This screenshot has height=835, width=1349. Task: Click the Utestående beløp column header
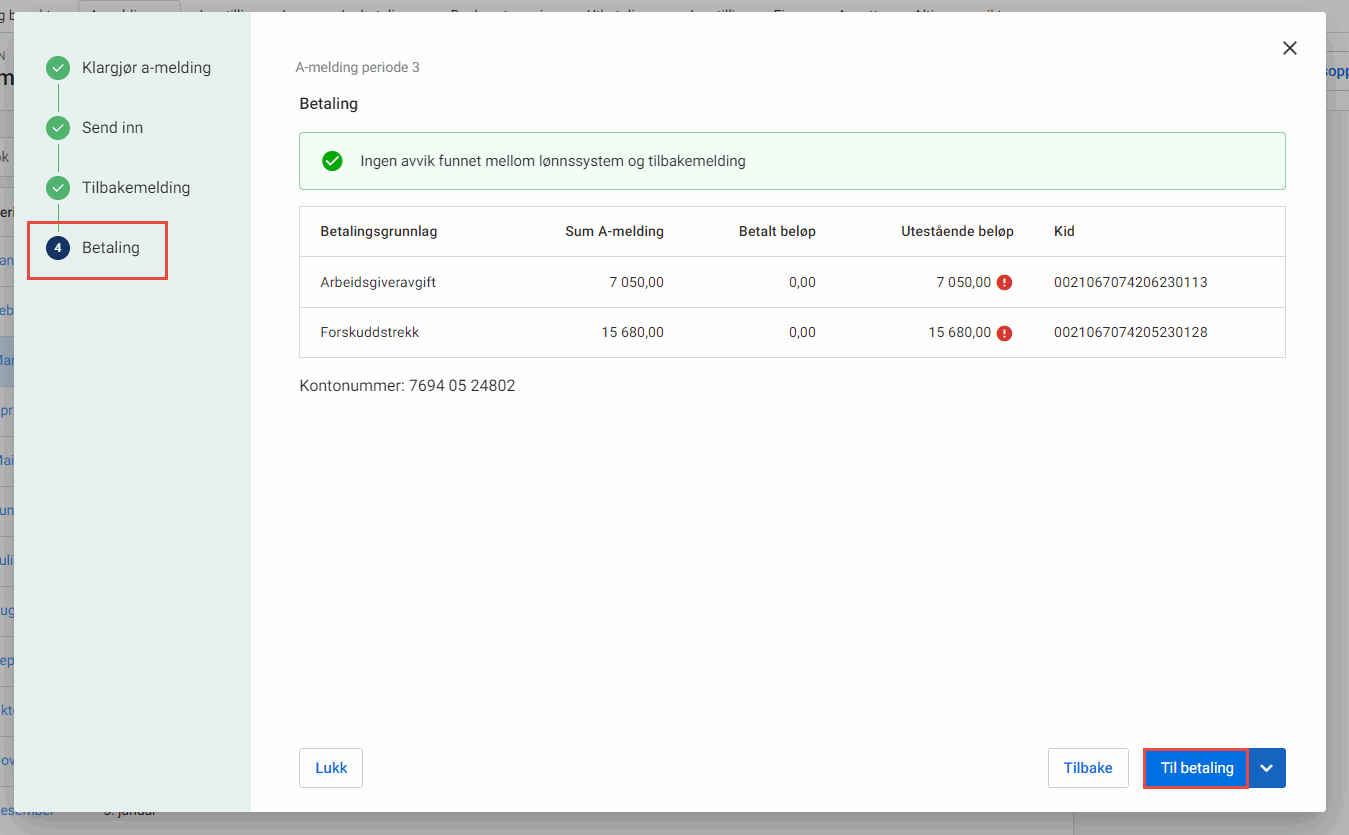click(x=957, y=232)
